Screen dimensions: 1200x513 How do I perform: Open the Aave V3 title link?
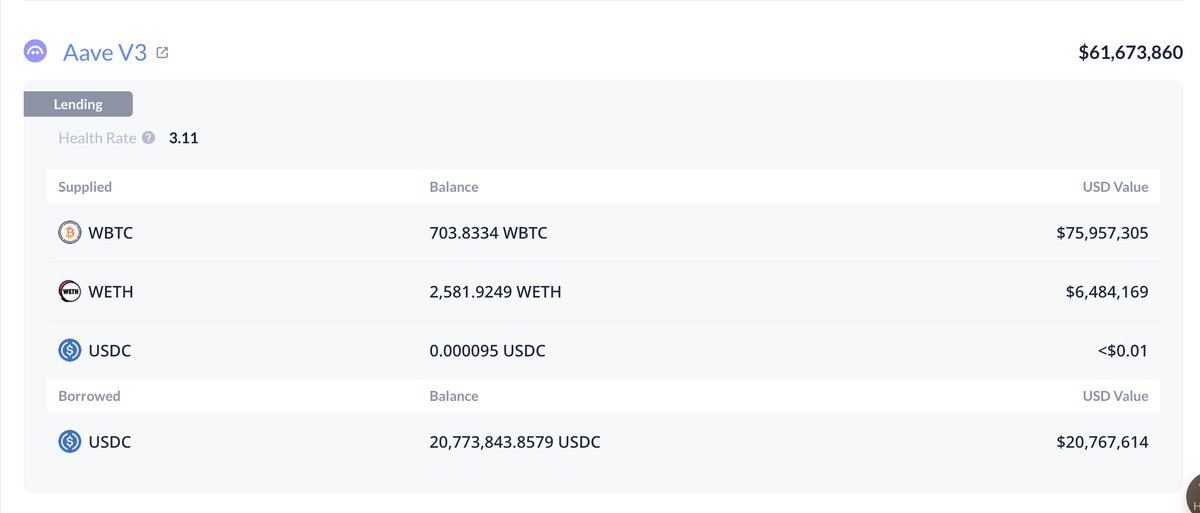click(104, 53)
